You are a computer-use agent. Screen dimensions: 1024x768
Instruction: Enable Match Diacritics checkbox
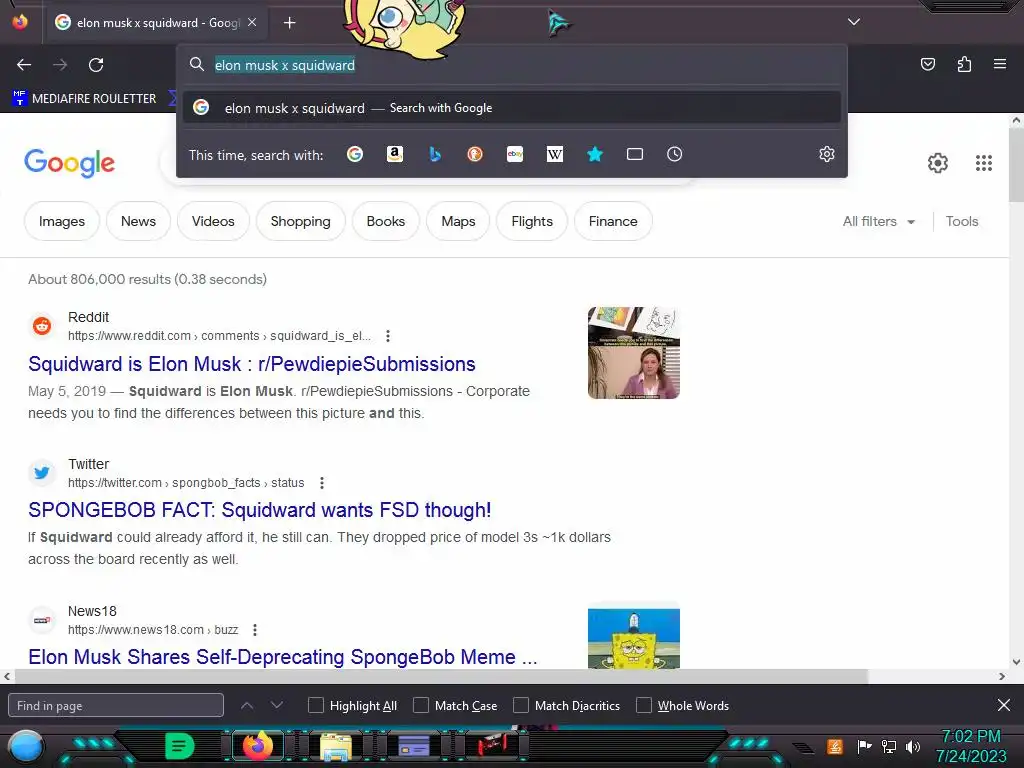coord(520,705)
